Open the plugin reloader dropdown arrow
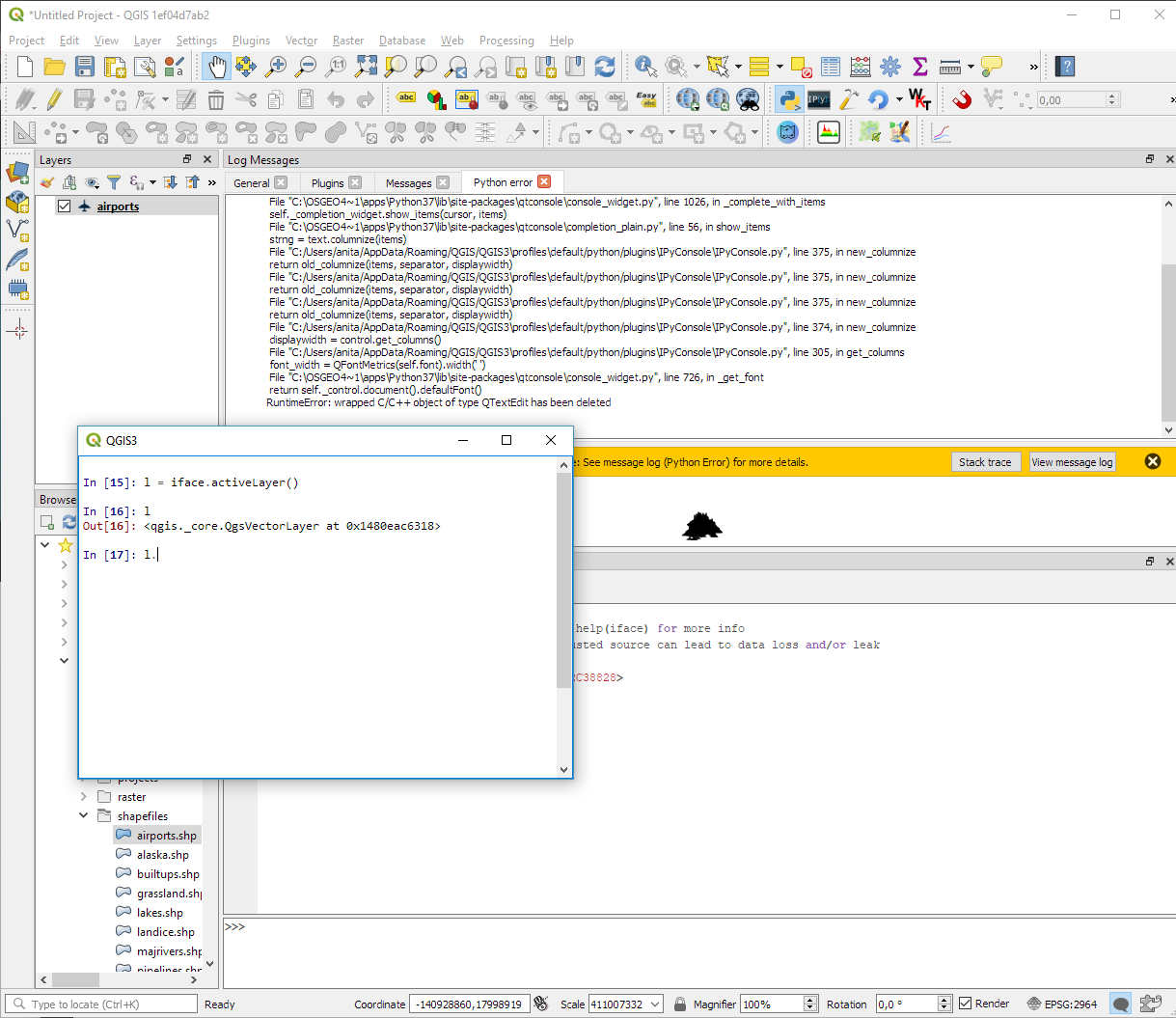The height and width of the screenshot is (1018, 1176). tap(899, 99)
